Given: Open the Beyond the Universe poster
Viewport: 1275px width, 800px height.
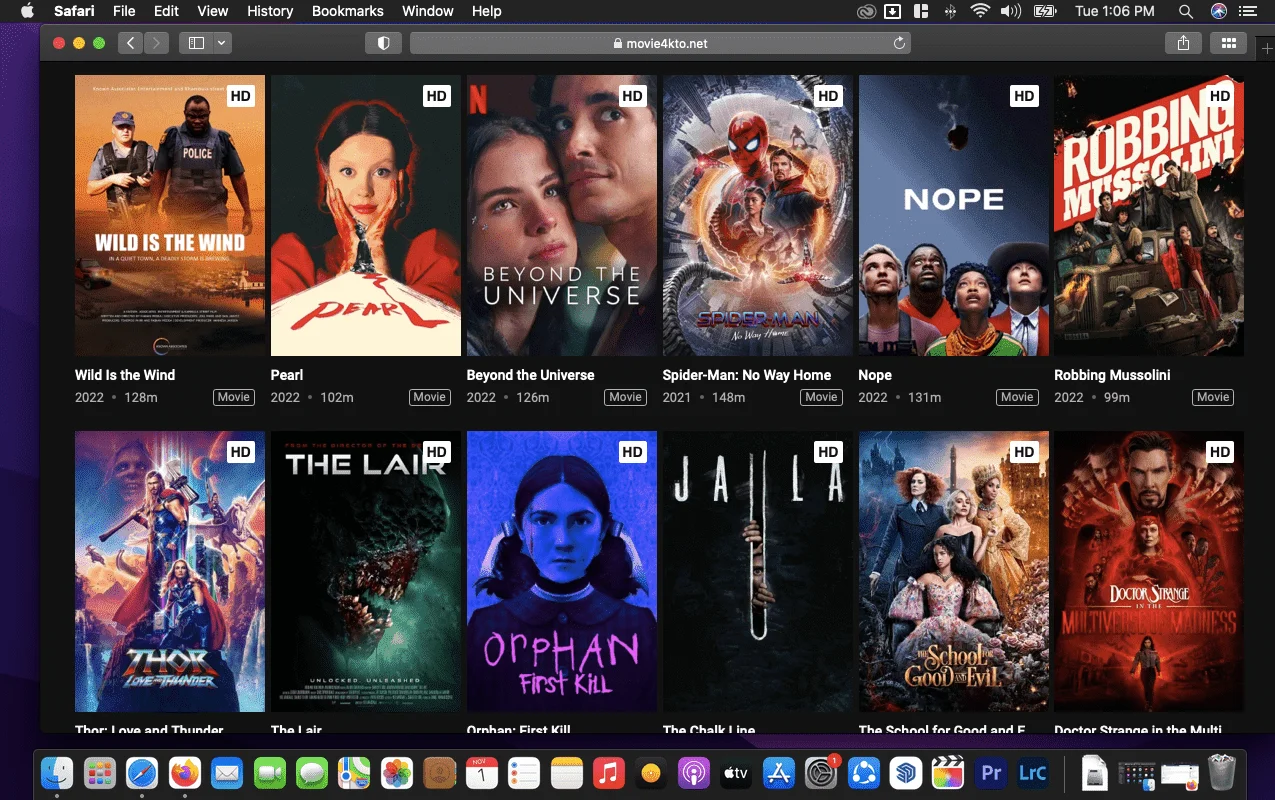Looking at the screenshot, I should (x=562, y=215).
